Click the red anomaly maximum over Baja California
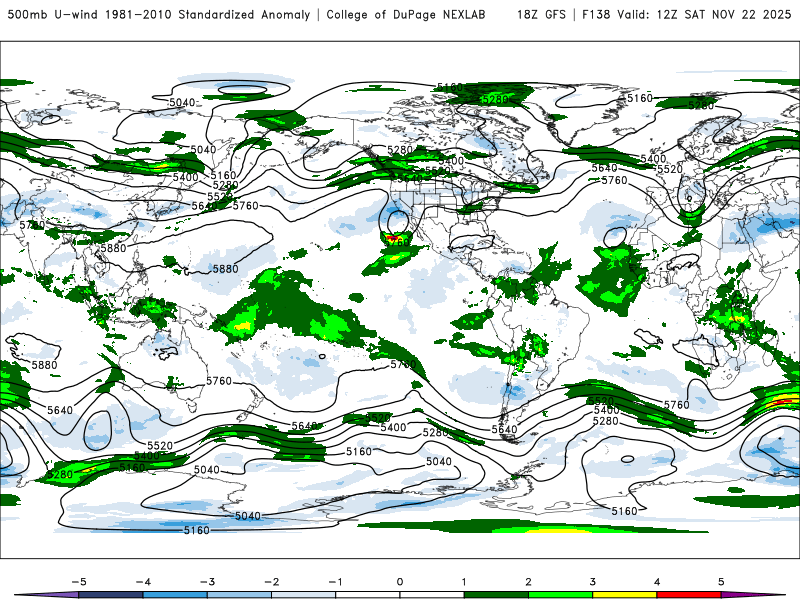Screen dimensions: 800x600 (x=393, y=237)
